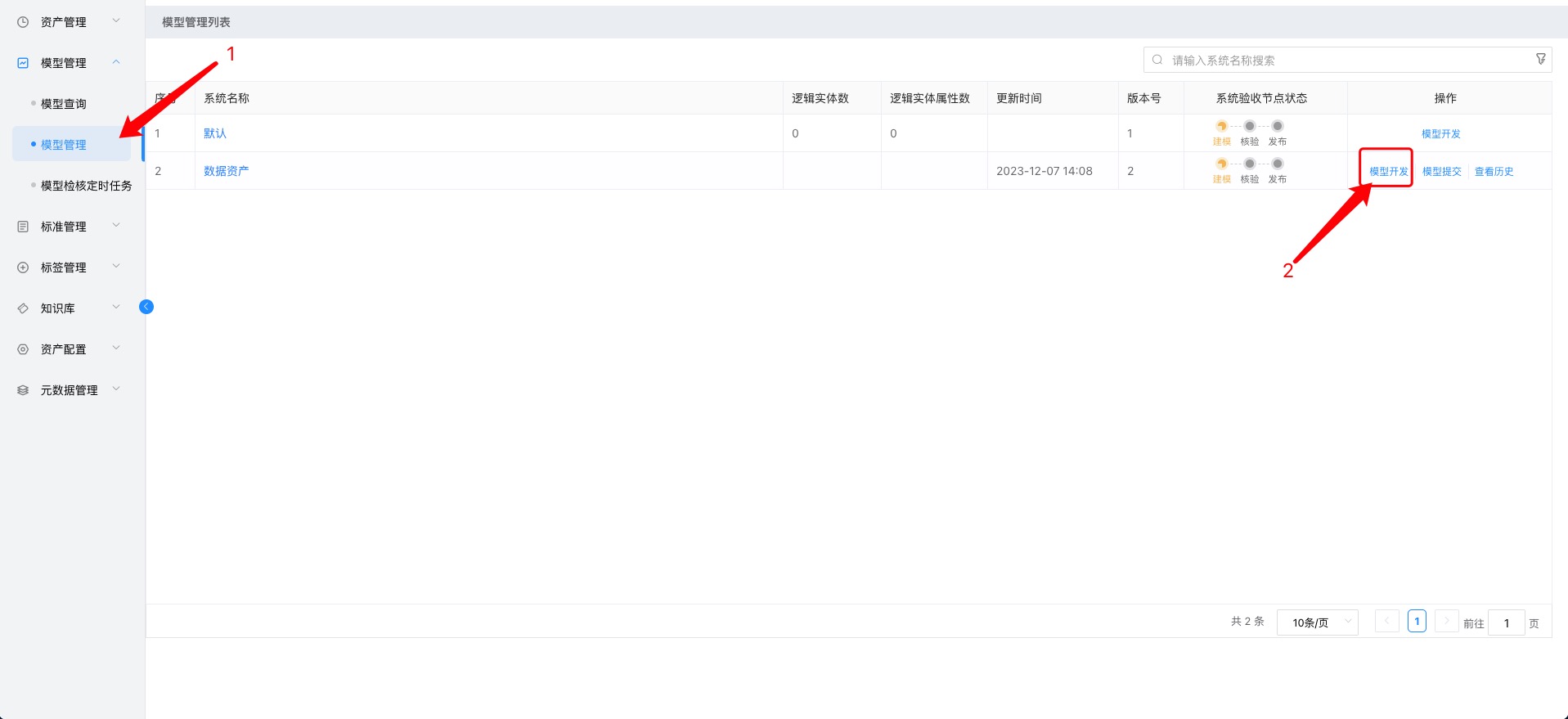This screenshot has height=719, width=1568.
Task: Expand the 标签管理 menu chevron
Action: click(116, 267)
